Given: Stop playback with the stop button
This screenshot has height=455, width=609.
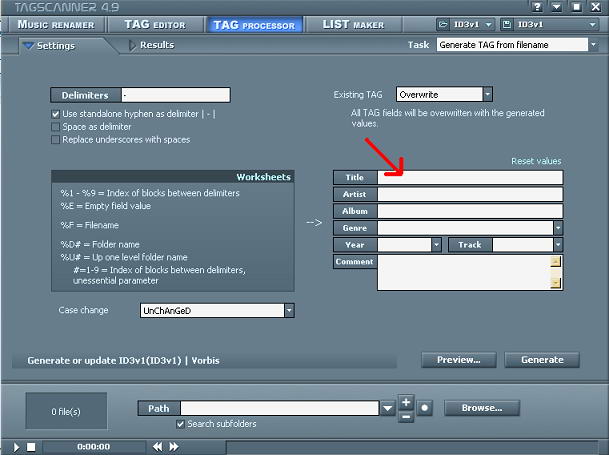Looking at the screenshot, I should [31, 447].
